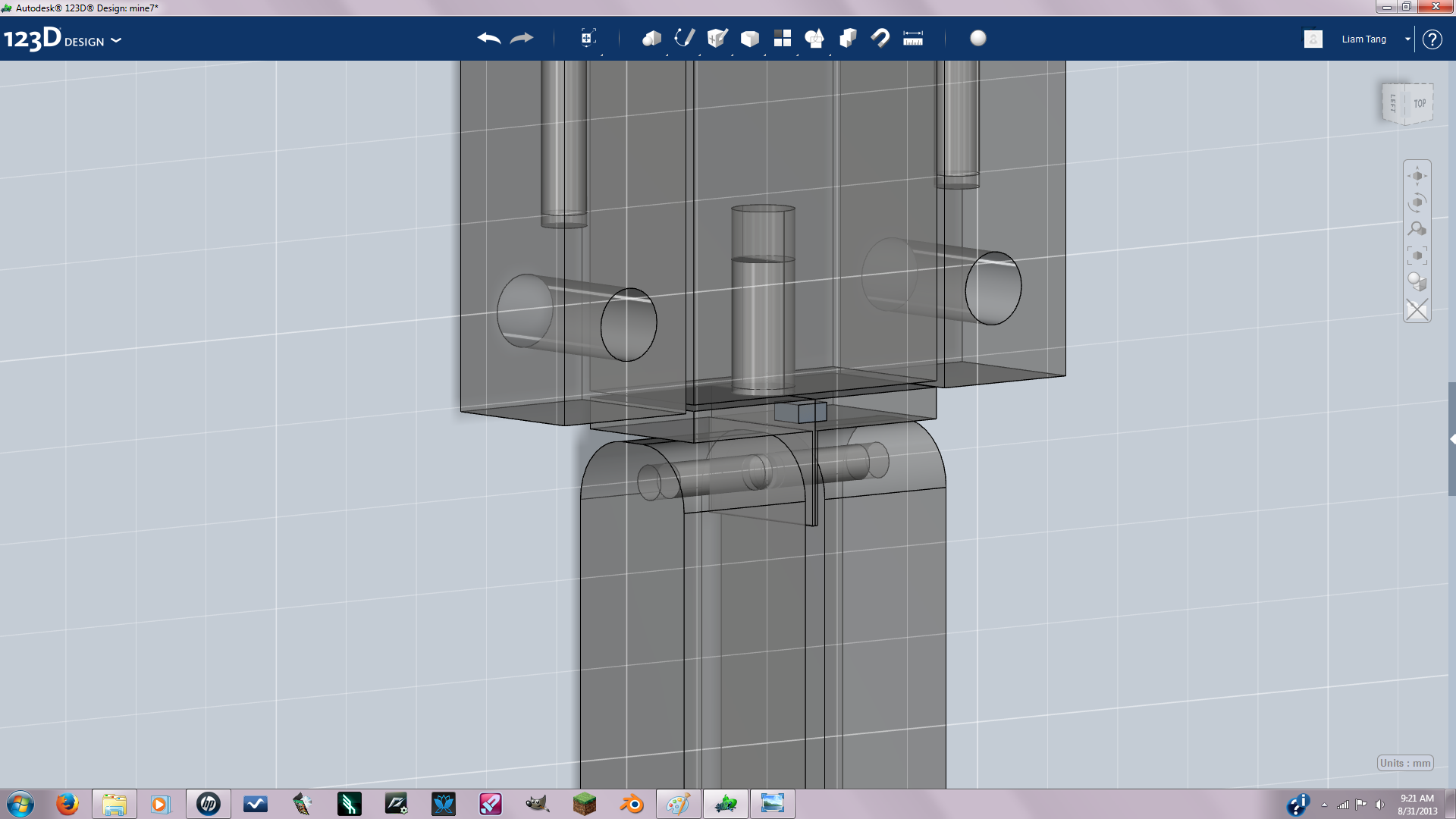Open the Windows Start menu
Viewport: 1456px width, 819px height.
[x=20, y=804]
